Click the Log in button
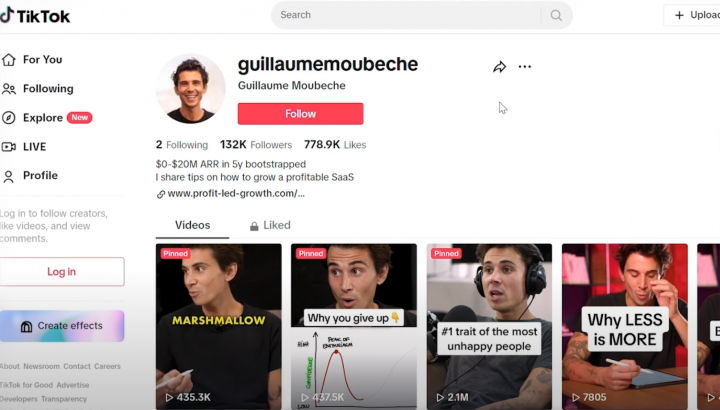The image size is (720, 410). tap(62, 272)
